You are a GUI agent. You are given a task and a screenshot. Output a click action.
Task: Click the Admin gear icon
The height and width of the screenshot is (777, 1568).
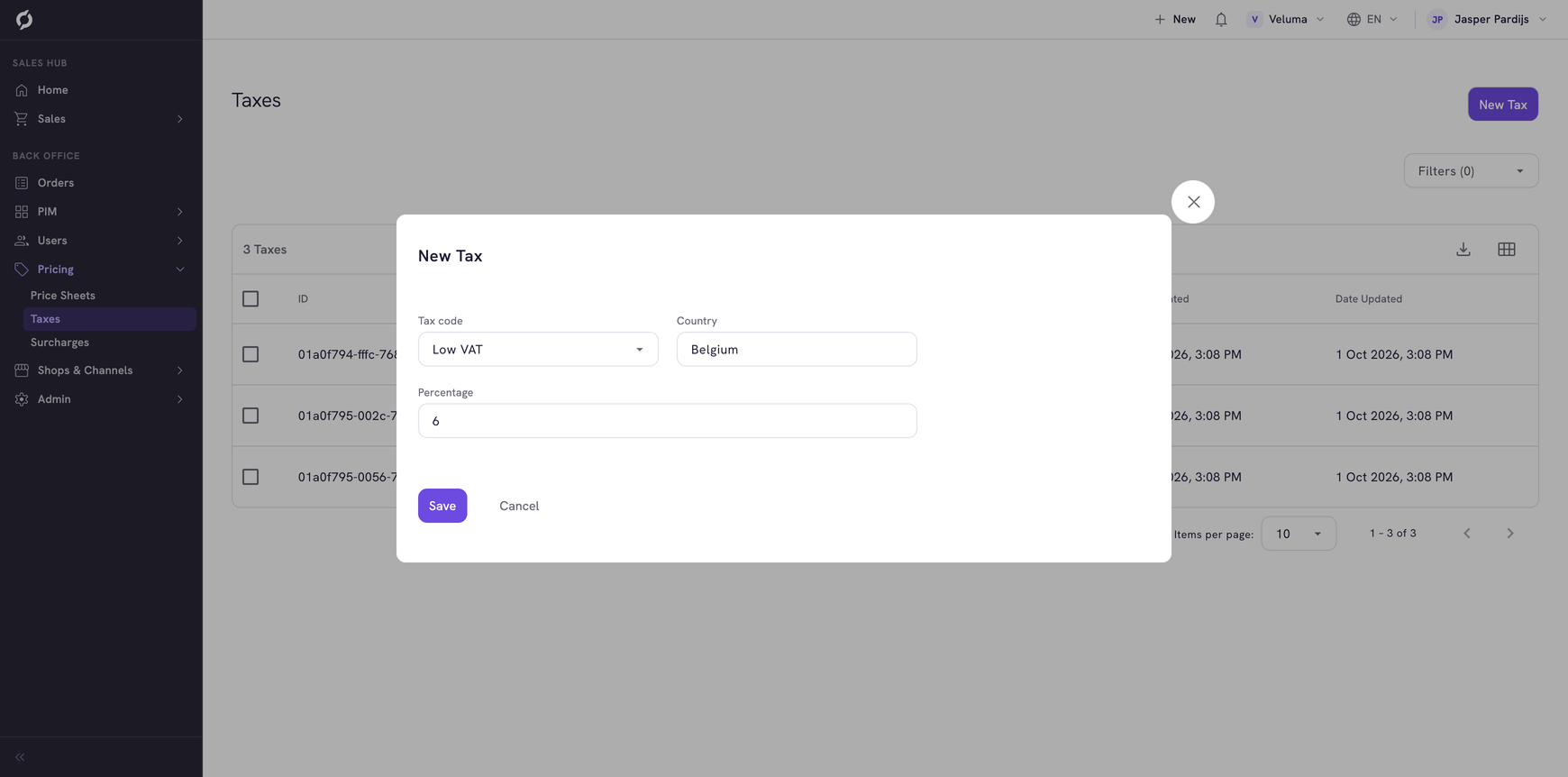pos(22,399)
